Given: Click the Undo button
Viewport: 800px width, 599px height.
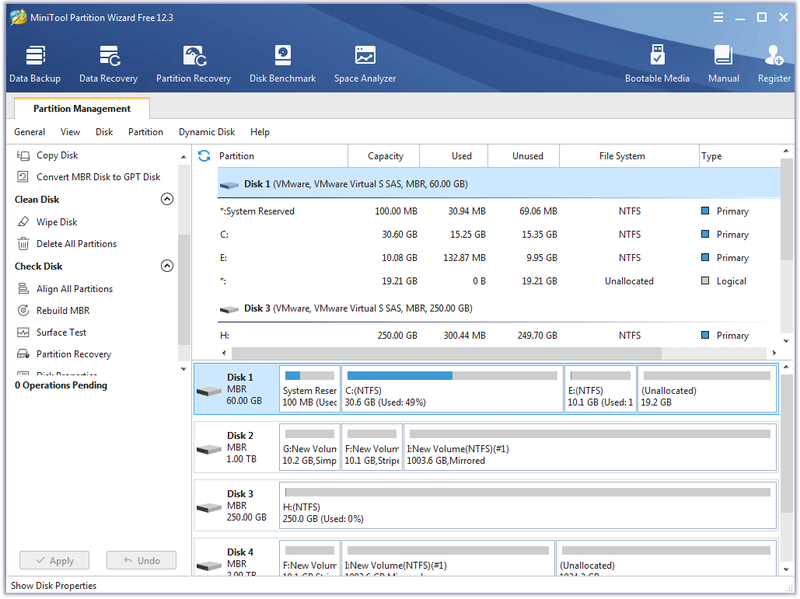Looking at the screenshot, I should tap(141, 560).
